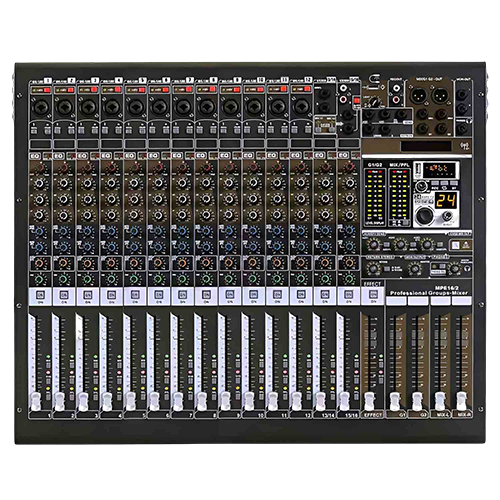This screenshot has width=500, height=500.
Task: Click channel 7's XLR combo input jack
Action: click(183, 107)
